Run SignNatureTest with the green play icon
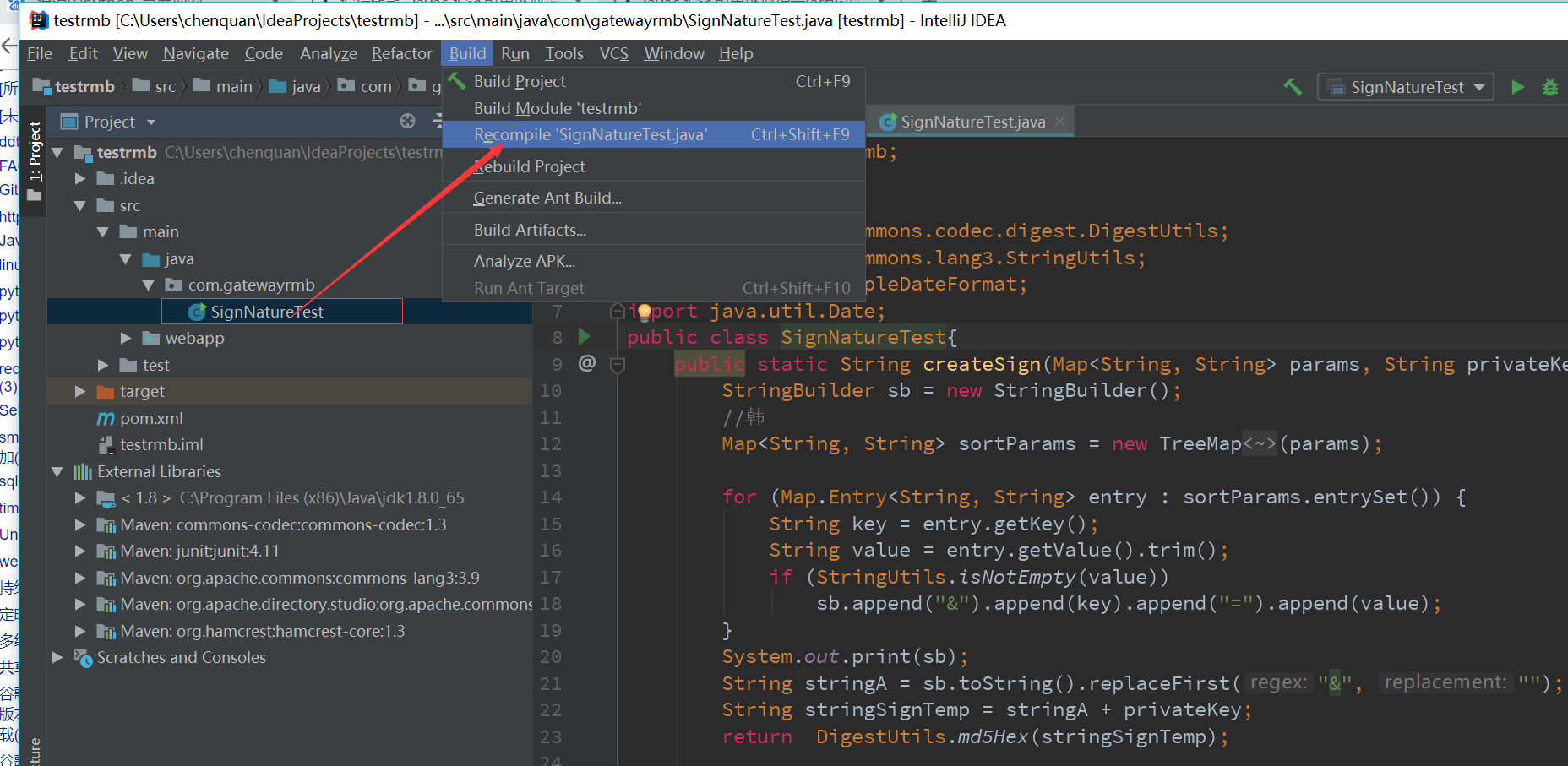Screen dimensions: 1568x766 pos(1517,86)
